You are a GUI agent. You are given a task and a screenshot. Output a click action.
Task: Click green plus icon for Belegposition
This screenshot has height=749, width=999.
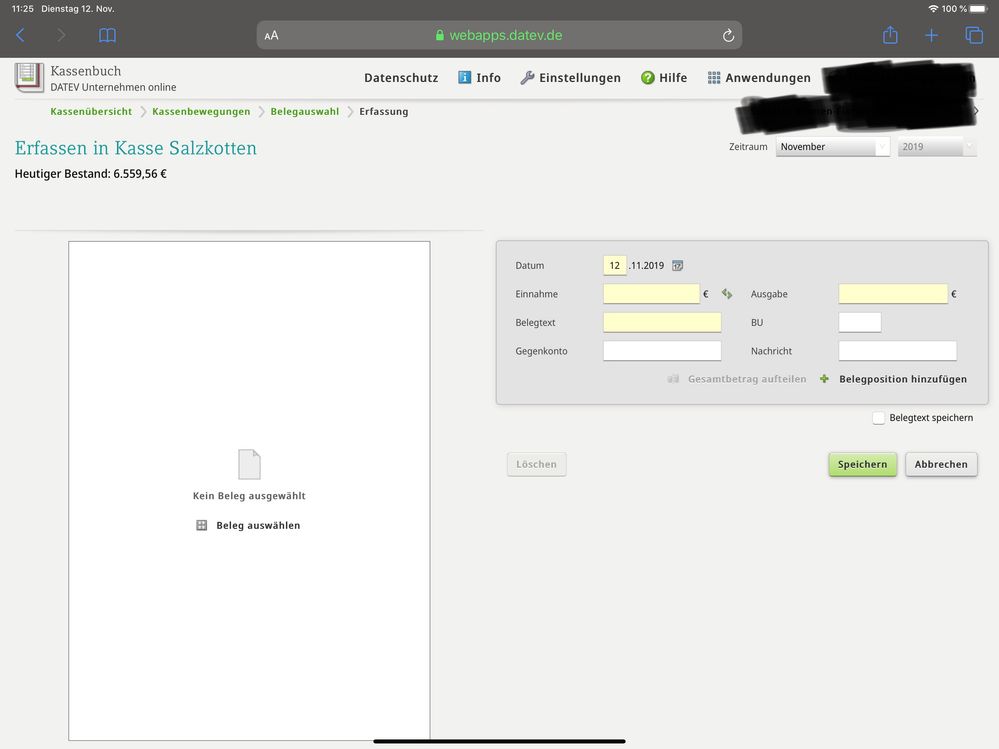coord(824,379)
